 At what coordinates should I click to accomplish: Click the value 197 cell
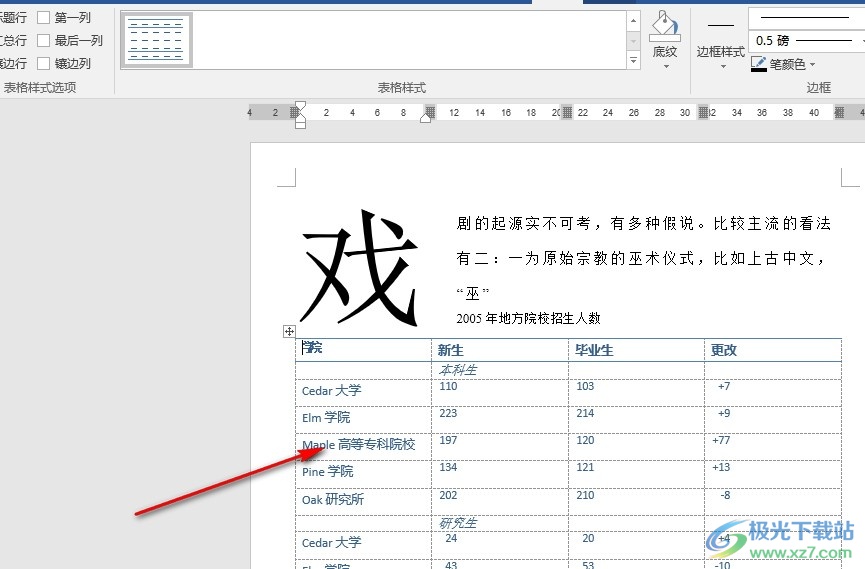pos(499,447)
